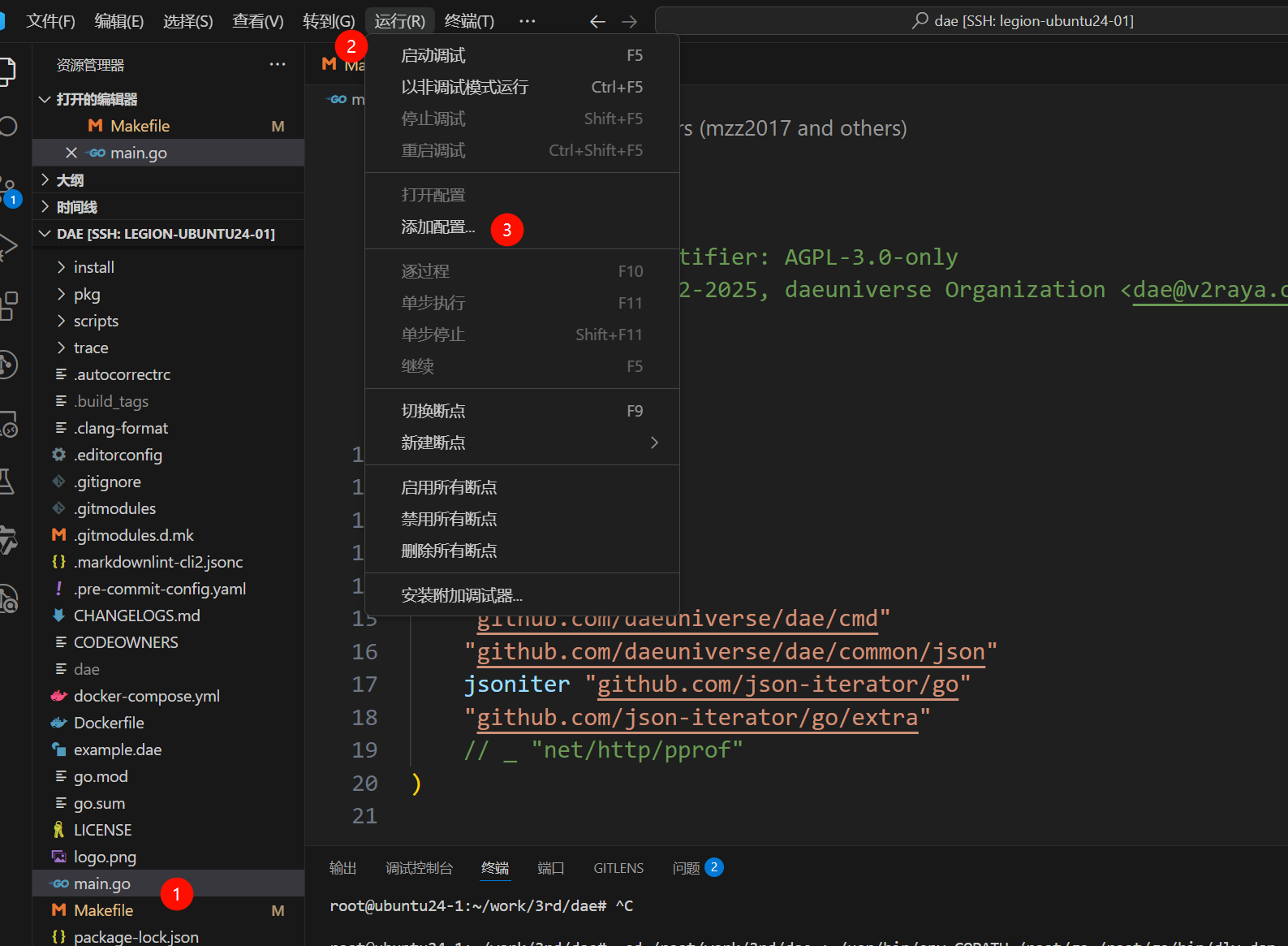This screenshot has height=946, width=1288.
Task: Select 添加配置... from the Run menu
Action: 438,227
